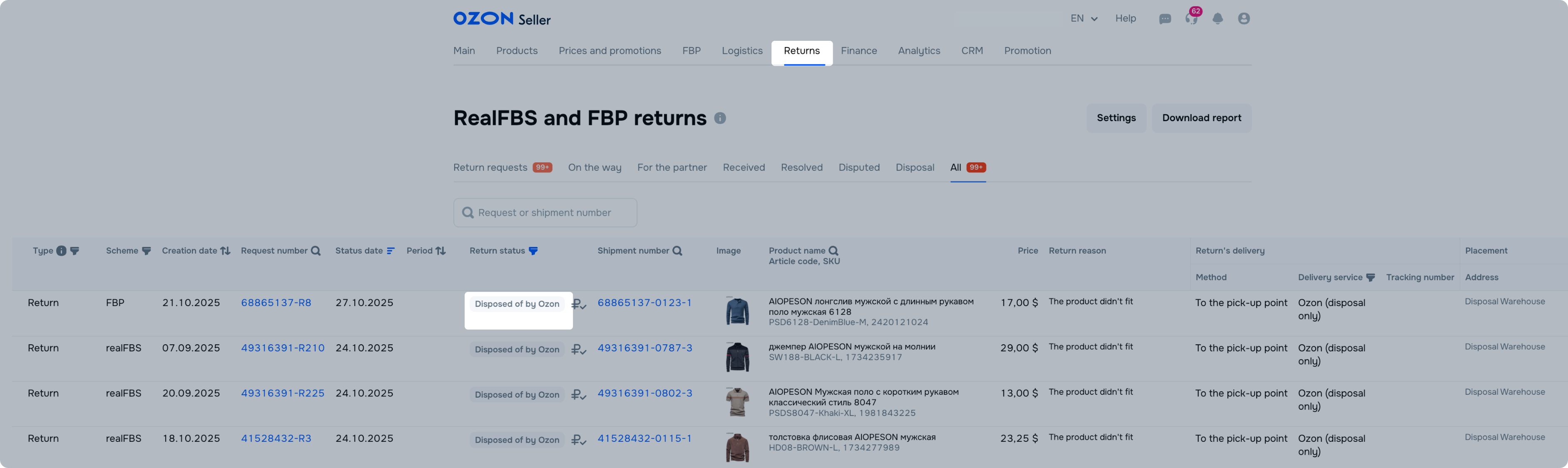
Task: Open the Finance menu item
Action: pyautogui.click(x=858, y=51)
